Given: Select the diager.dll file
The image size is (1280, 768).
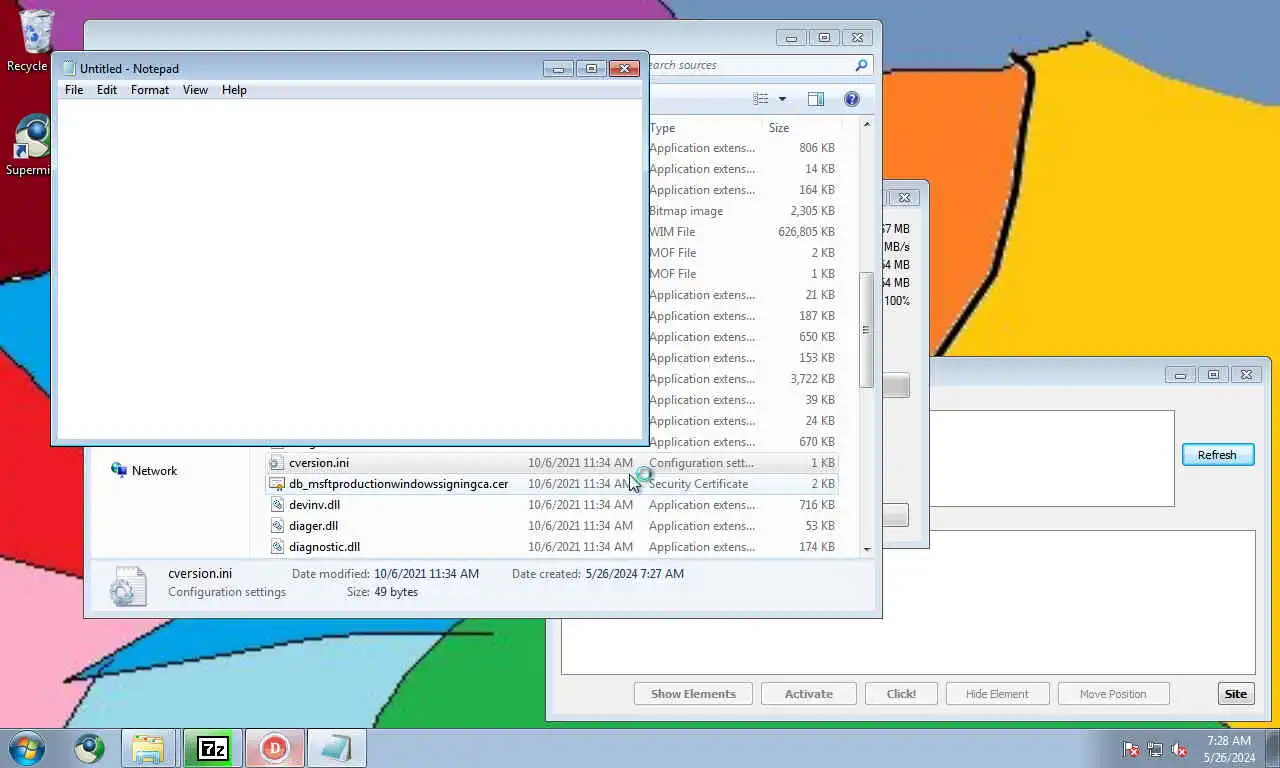Looking at the screenshot, I should pyautogui.click(x=553, y=526).
